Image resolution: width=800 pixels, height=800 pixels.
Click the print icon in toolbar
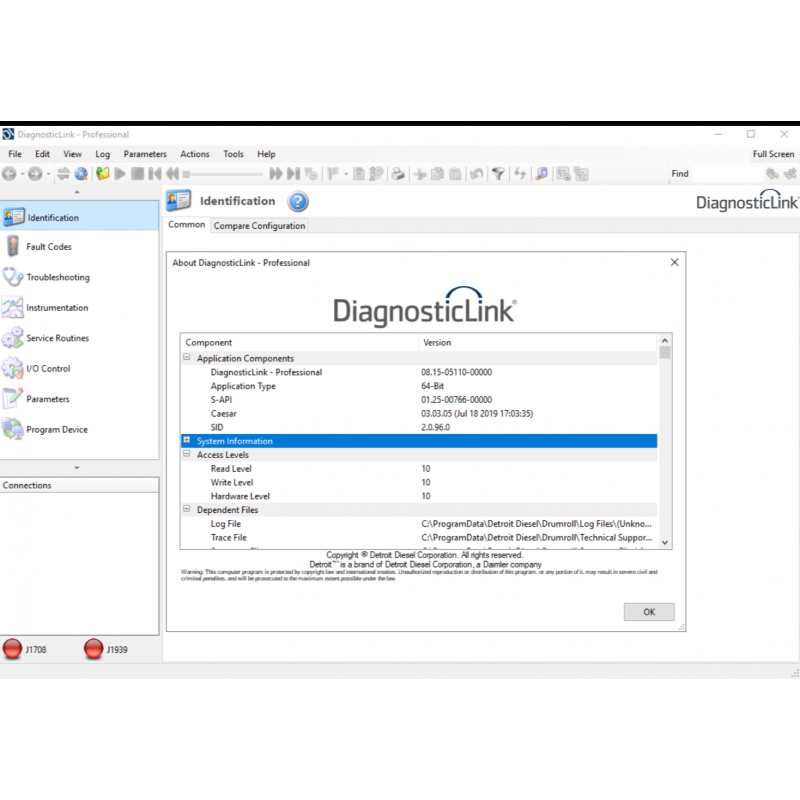[398, 174]
